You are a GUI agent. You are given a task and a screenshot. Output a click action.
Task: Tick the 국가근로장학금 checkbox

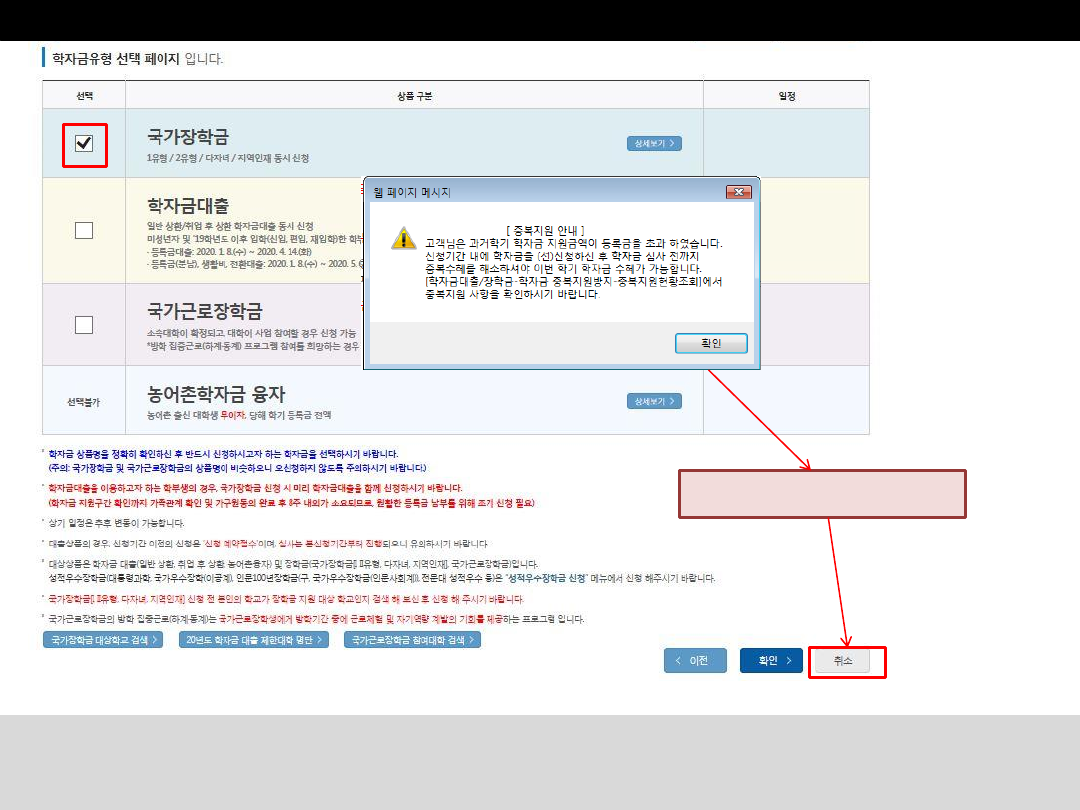(x=84, y=324)
